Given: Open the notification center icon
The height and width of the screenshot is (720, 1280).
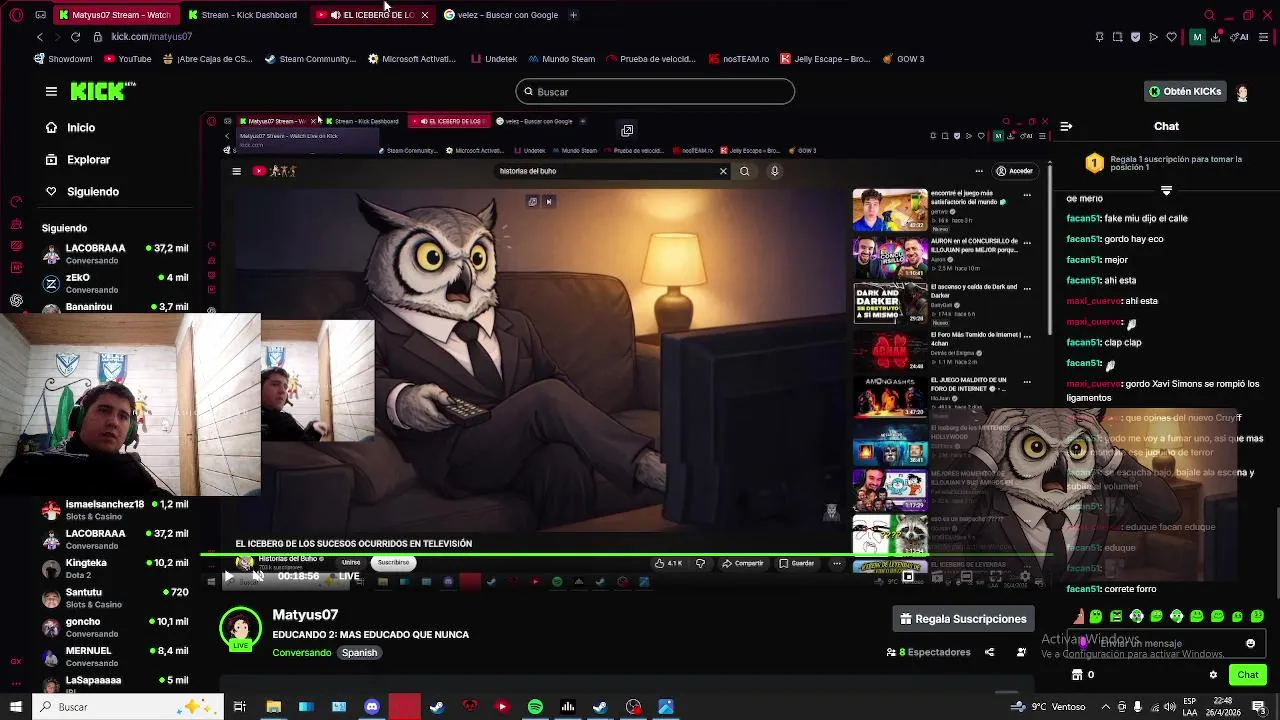Looking at the screenshot, I should pos(1258,707).
